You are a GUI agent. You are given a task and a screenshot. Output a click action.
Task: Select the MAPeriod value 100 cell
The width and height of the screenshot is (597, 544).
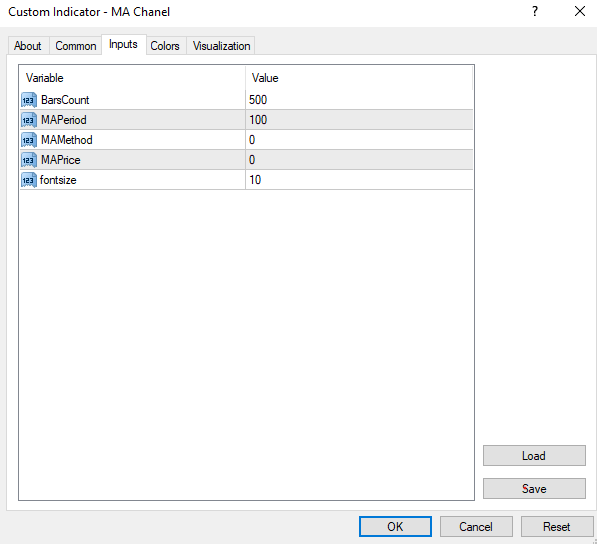pyautogui.click(x=359, y=120)
